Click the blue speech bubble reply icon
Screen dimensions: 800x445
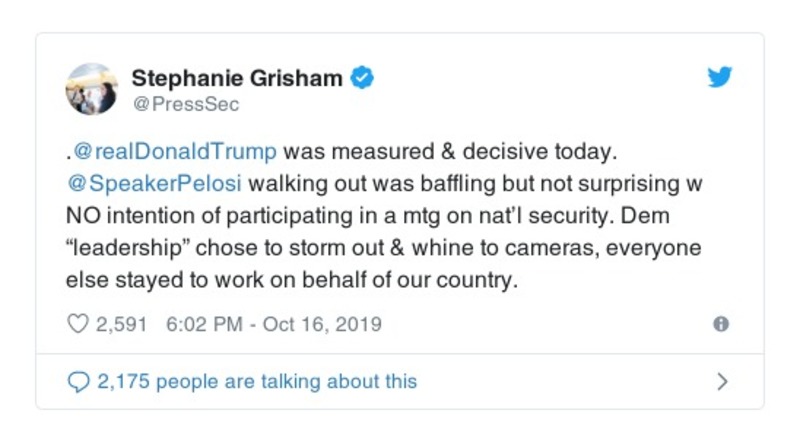77,381
